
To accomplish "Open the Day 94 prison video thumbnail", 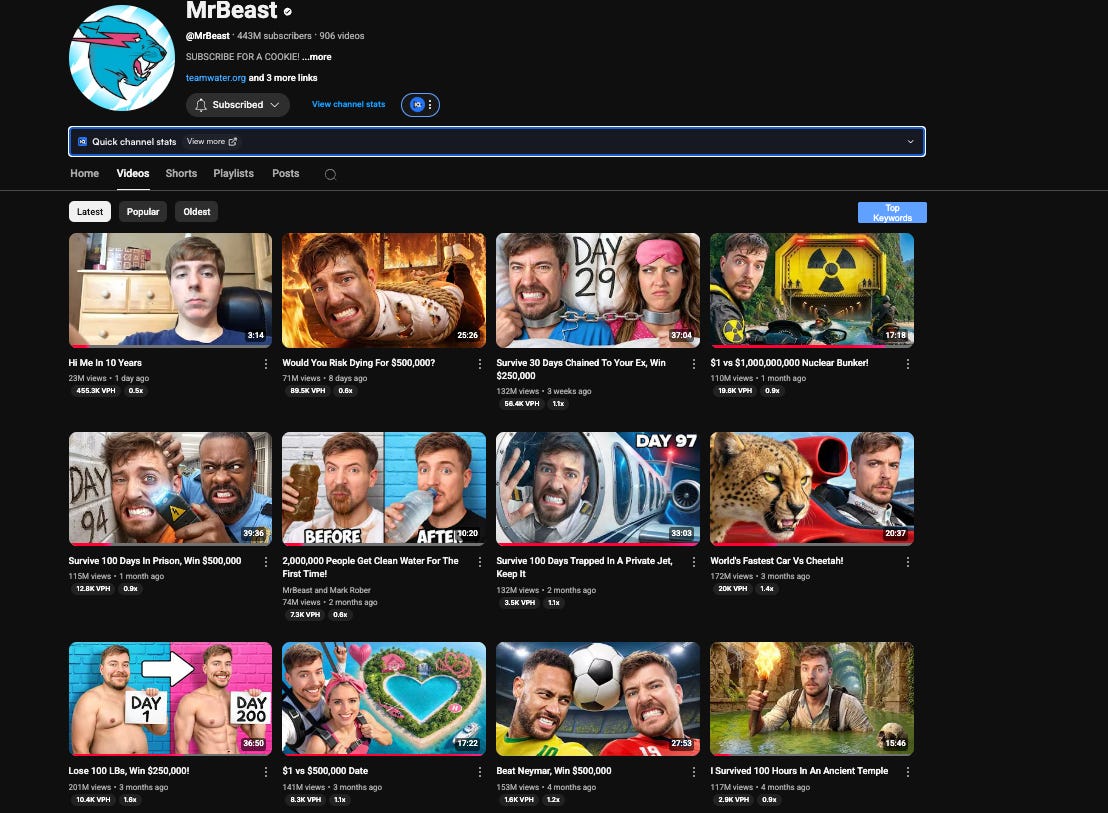I will click(170, 489).
